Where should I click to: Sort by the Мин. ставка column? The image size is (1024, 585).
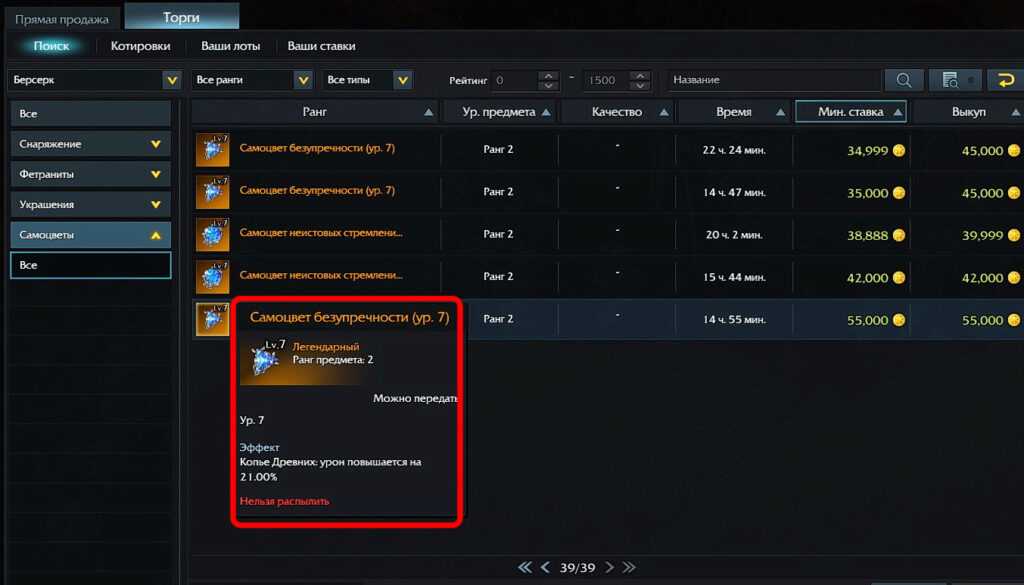point(850,112)
